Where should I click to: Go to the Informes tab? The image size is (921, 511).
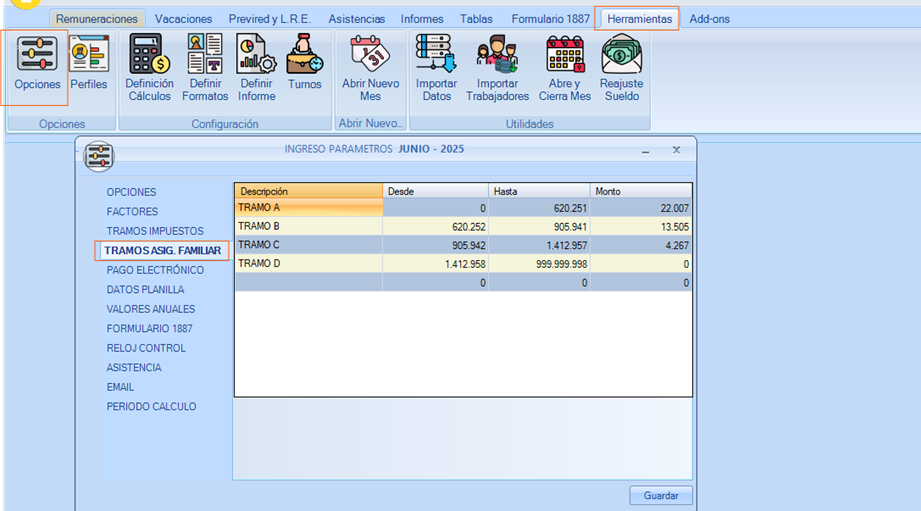click(x=422, y=19)
